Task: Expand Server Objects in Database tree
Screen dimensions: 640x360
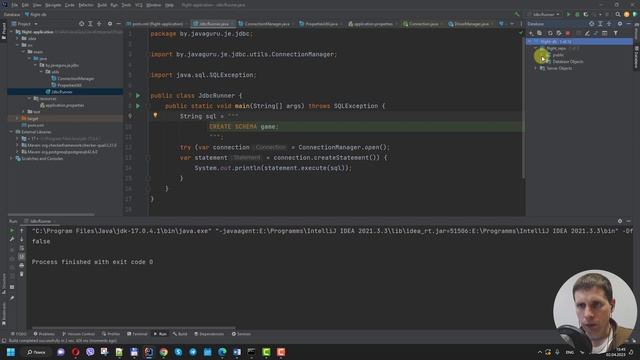Action: 536,68
